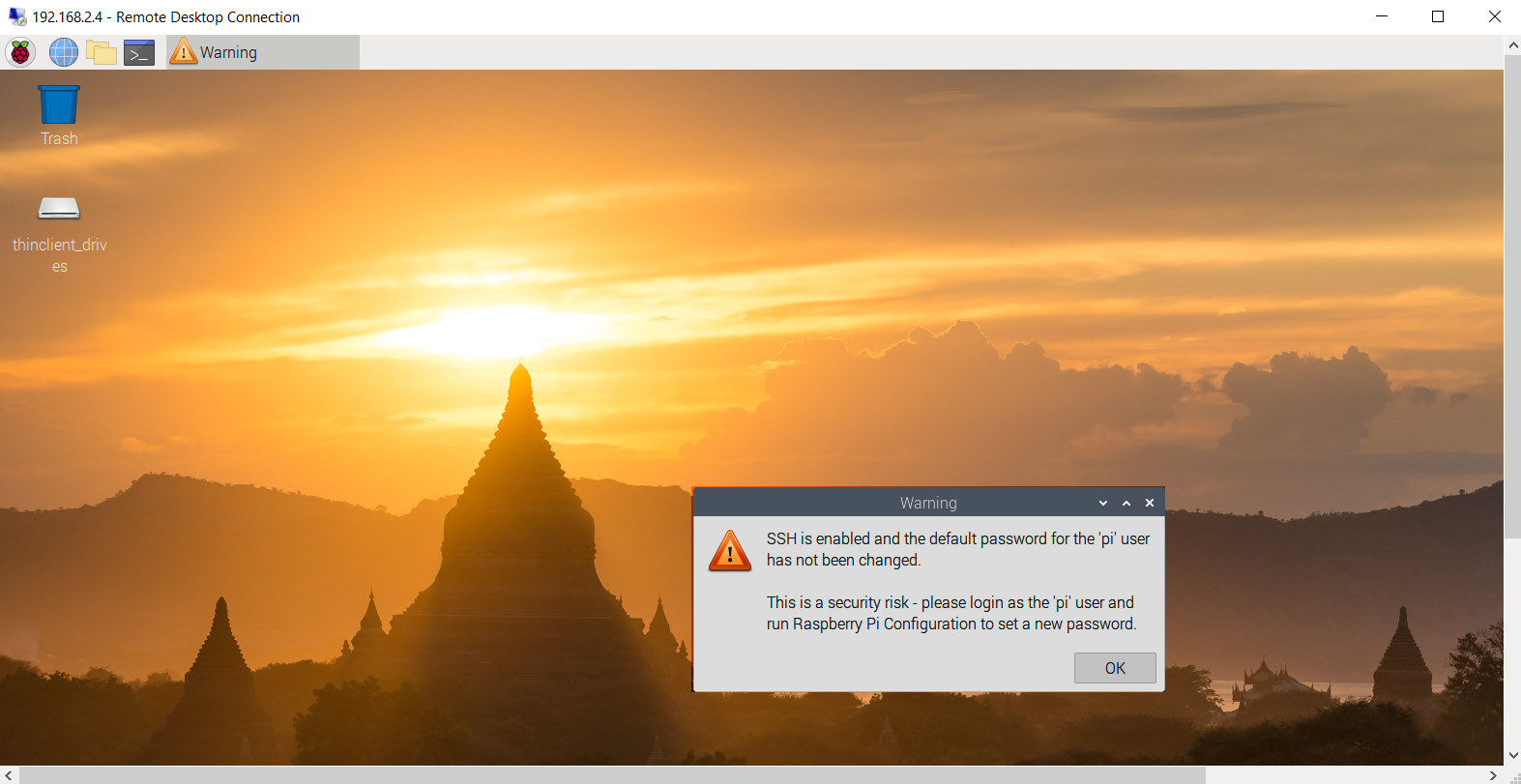This screenshot has height=784, width=1521.
Task: Open the Raspberry Pi main menu
Action: (20, 52)
